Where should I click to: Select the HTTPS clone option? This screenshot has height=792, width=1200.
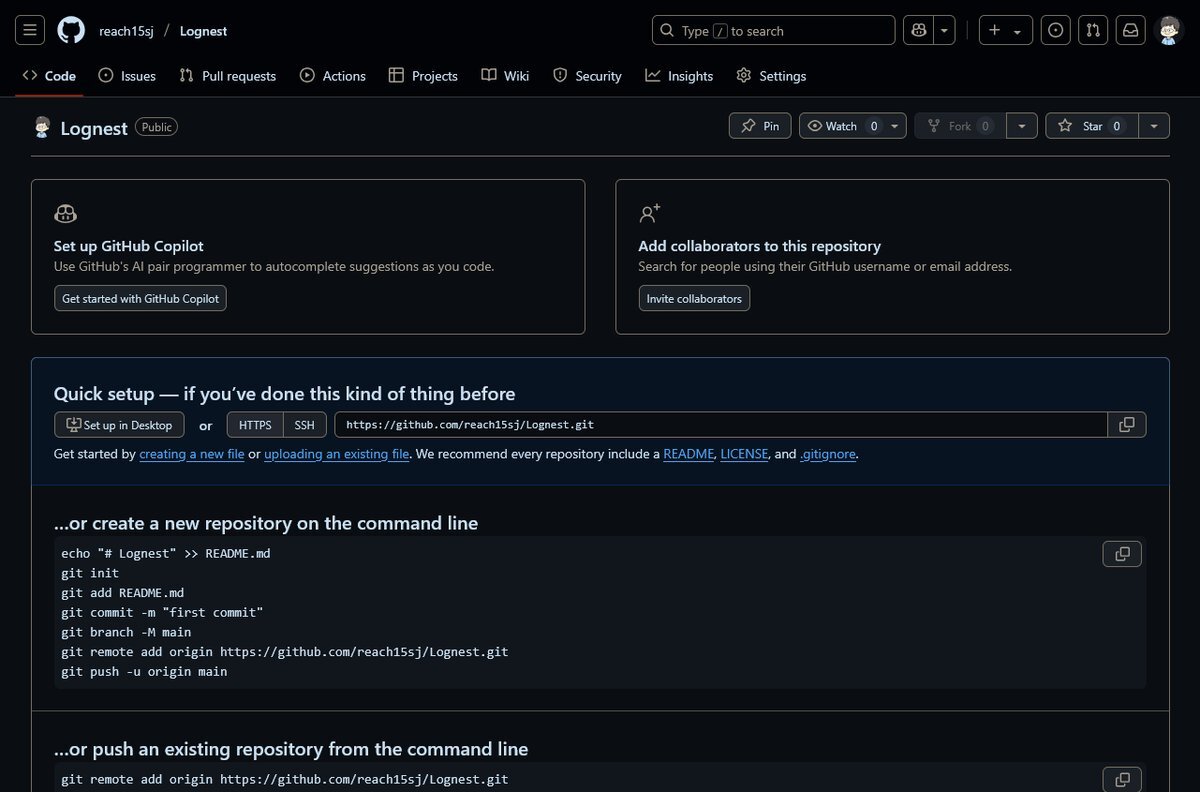(255, 425)
